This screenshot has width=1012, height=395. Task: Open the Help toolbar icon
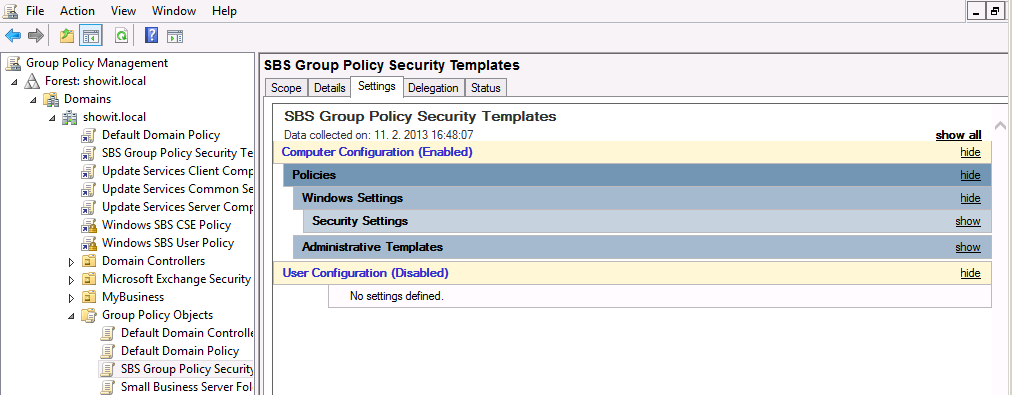pos(152,35)
